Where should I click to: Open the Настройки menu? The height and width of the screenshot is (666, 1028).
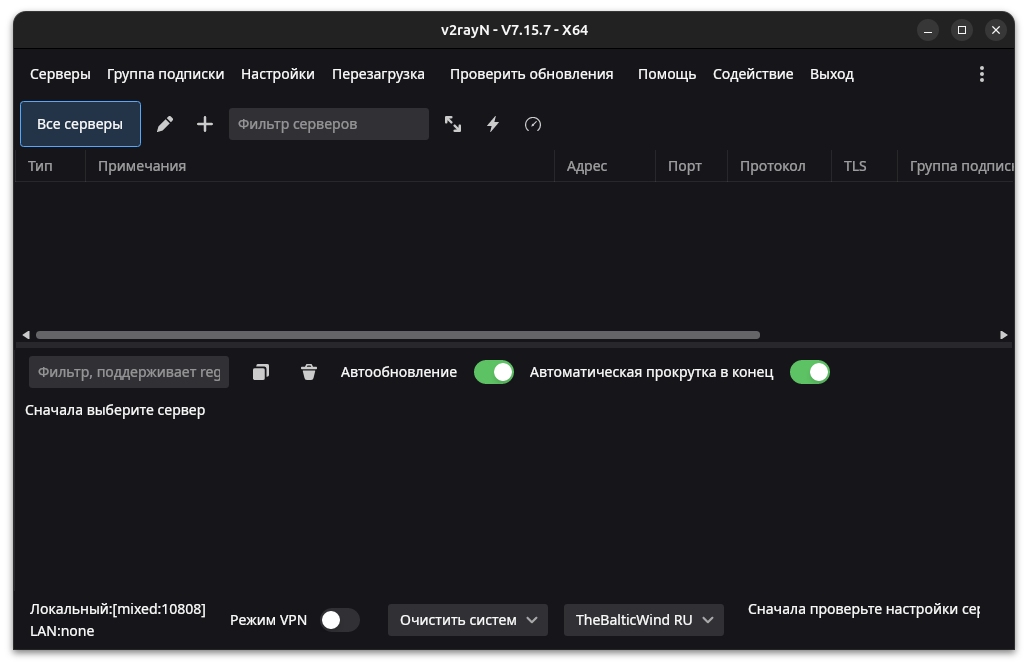[278, 74]
